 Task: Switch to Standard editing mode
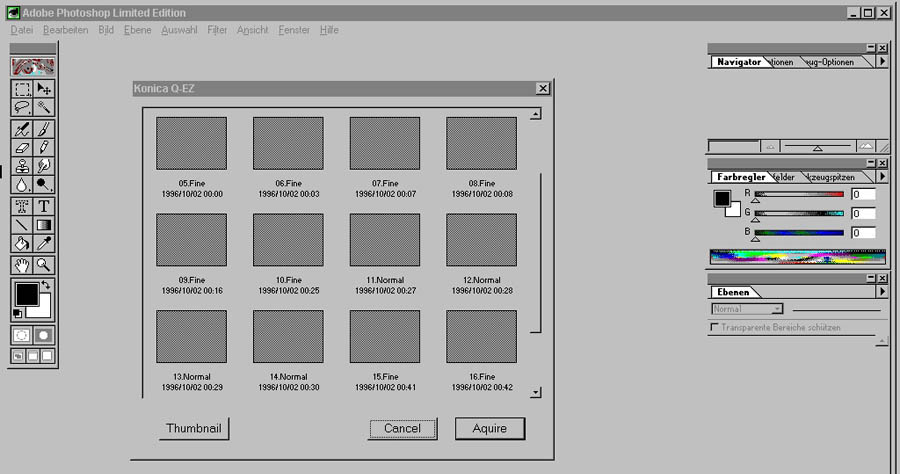tap(22, 335)
